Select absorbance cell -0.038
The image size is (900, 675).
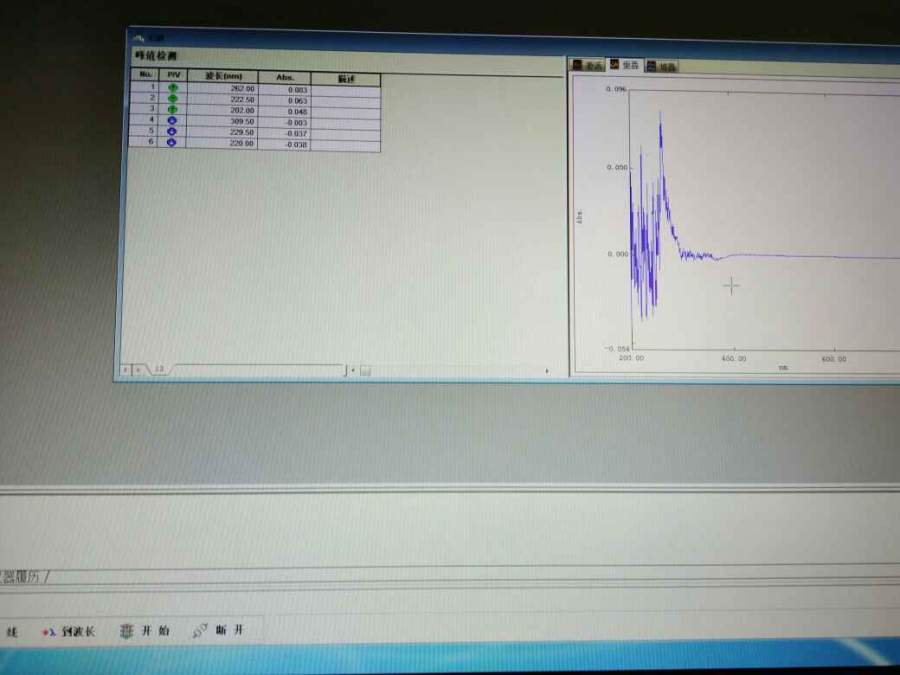[284, 144]
